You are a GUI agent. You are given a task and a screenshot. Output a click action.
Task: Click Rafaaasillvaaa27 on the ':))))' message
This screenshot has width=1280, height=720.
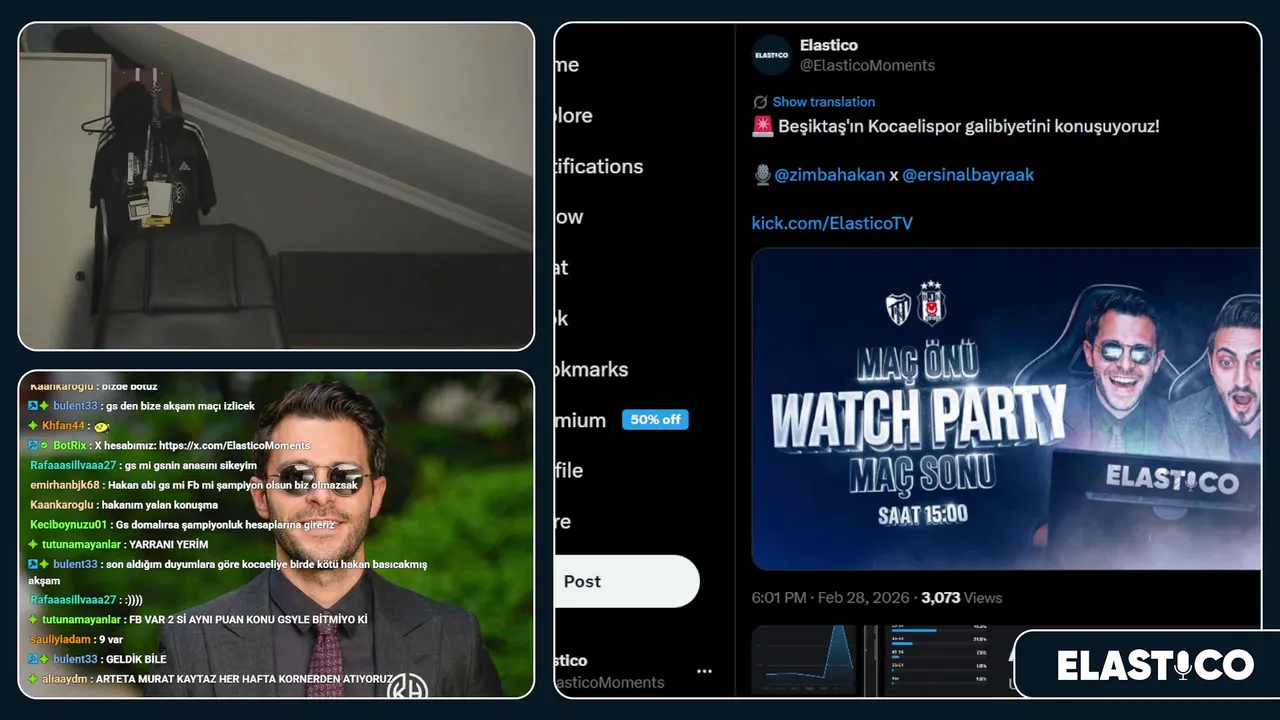[73, 600]
